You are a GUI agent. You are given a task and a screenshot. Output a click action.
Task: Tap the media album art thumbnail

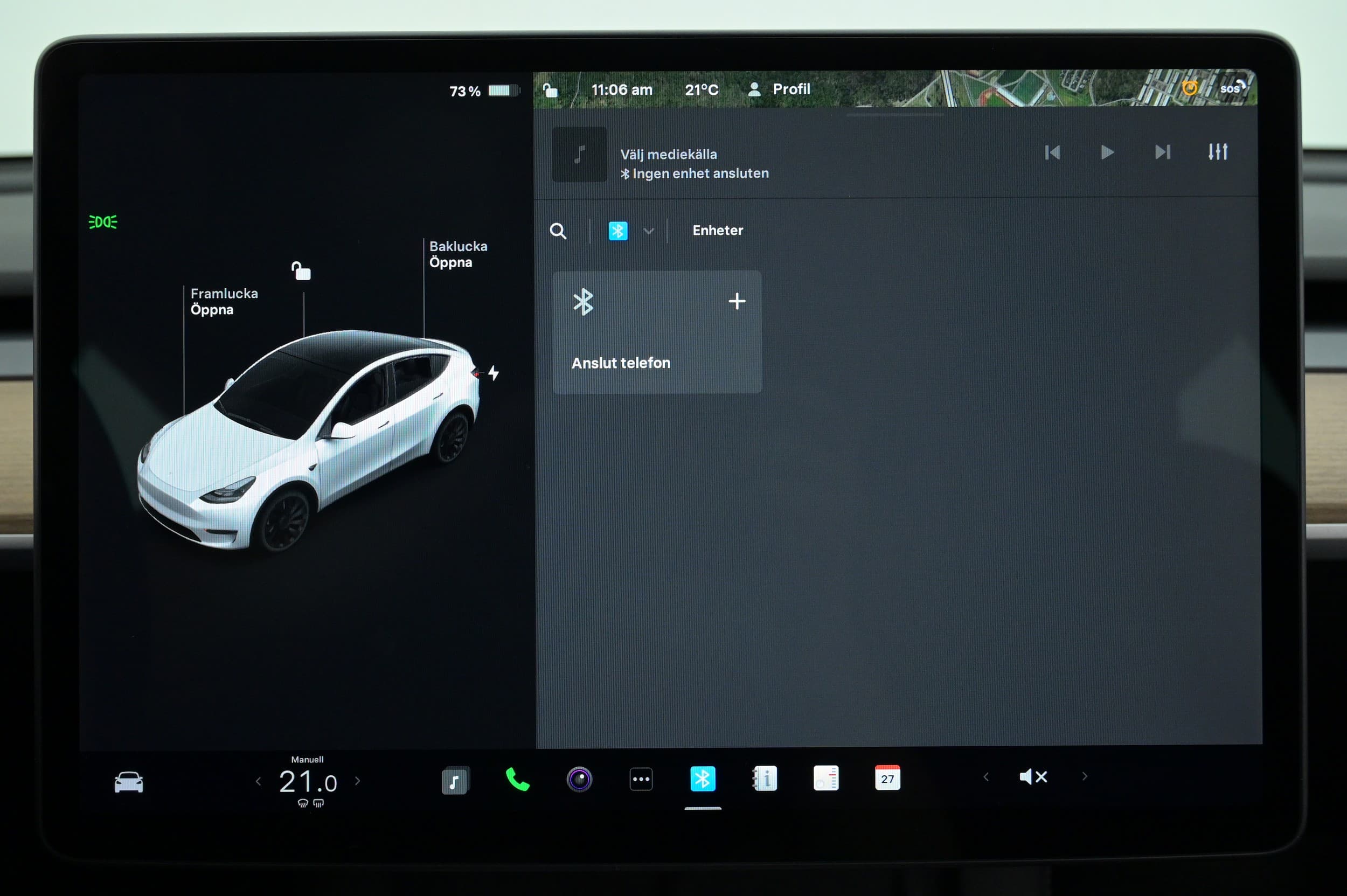[580, 154]
